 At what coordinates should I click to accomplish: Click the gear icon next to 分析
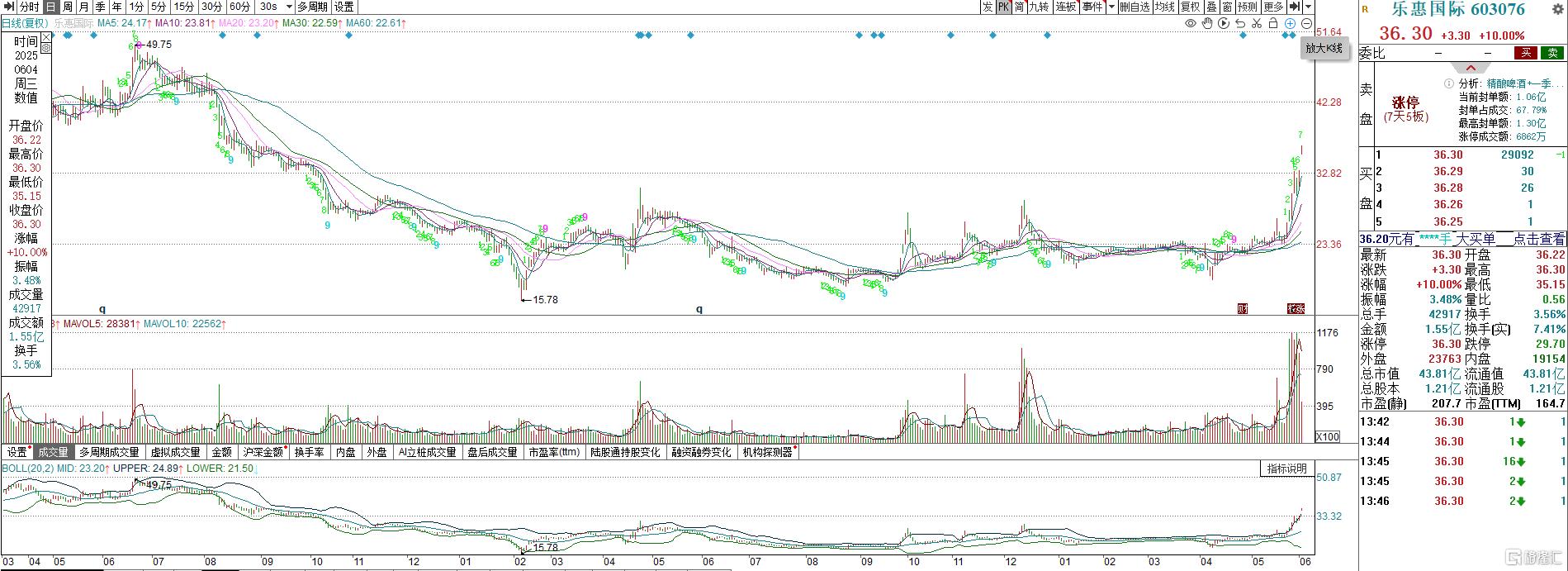tap(1448, 83)
